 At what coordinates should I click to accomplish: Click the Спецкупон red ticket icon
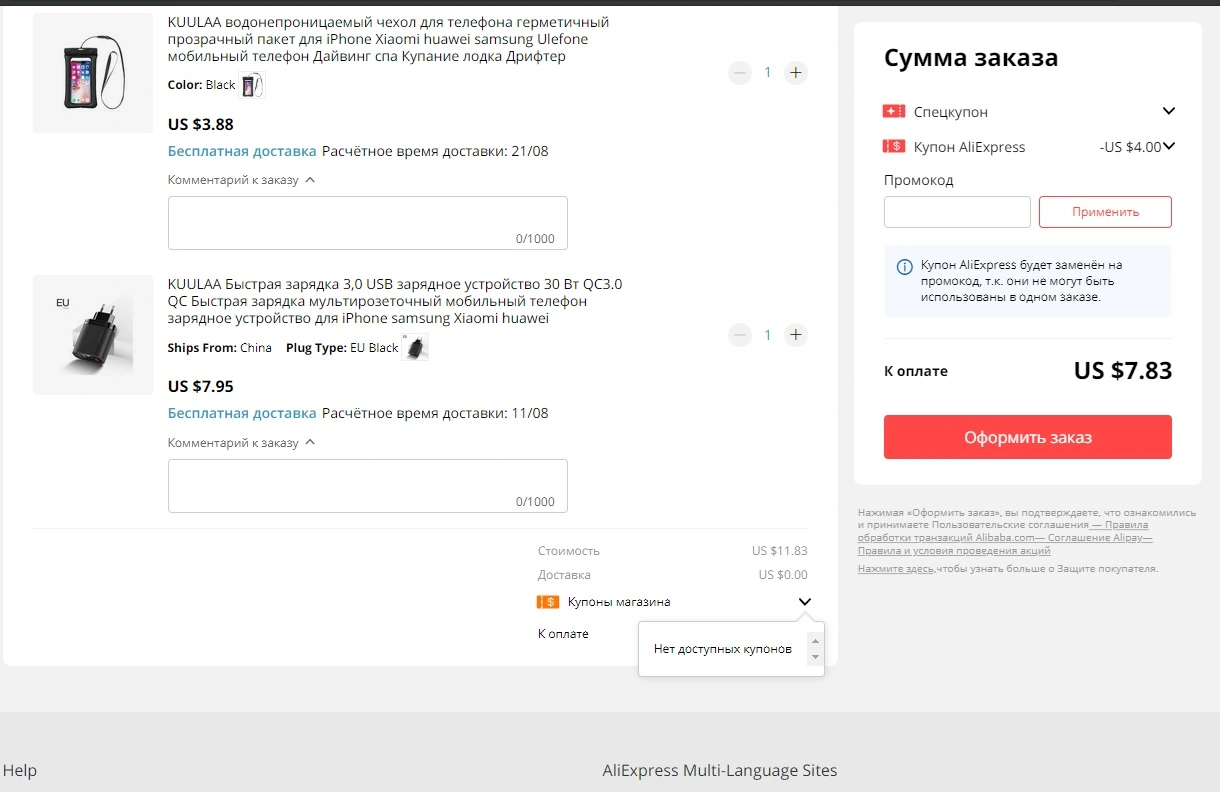(x=894, y=111)
